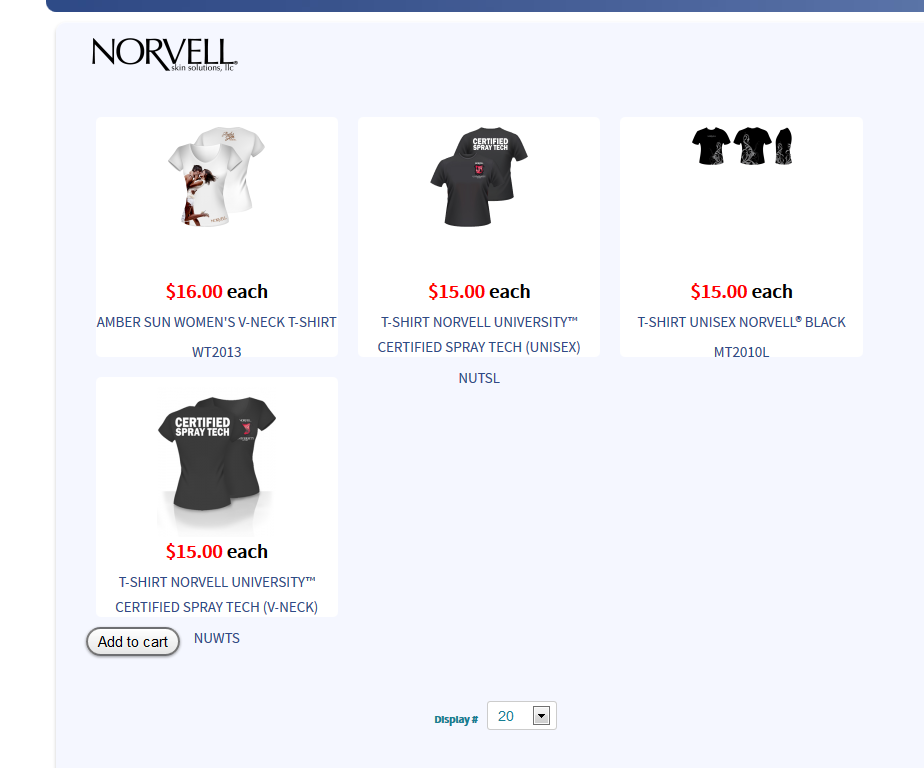Click the Add to cart button
Image resolution: width=924 pixels, height=768 pixels.
point(133,641)
